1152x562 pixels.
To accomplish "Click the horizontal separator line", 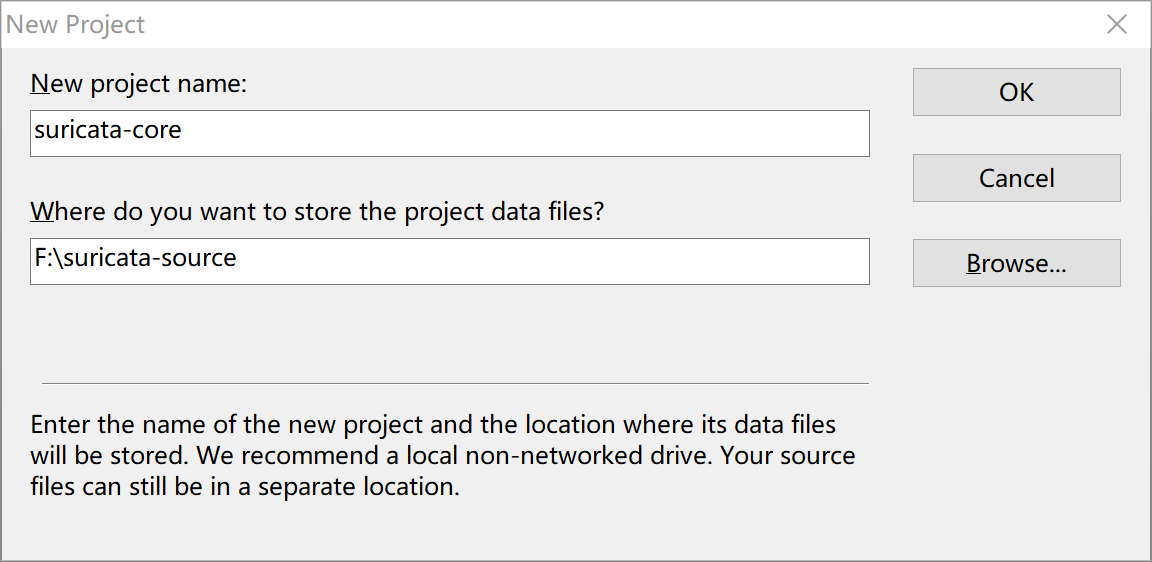I will pyautogui.click(x=455, y=383).
